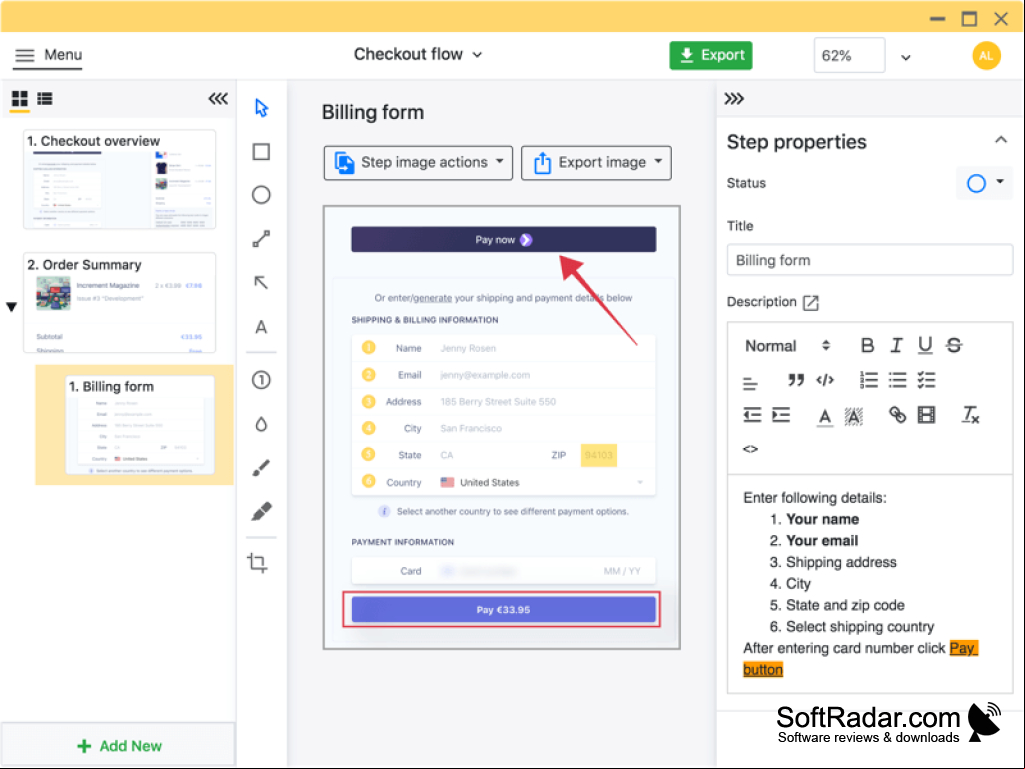This screenshot has height=769, width=1025.
Task: Select the rectangle shape tool
Action: click(x=261, y=152)
